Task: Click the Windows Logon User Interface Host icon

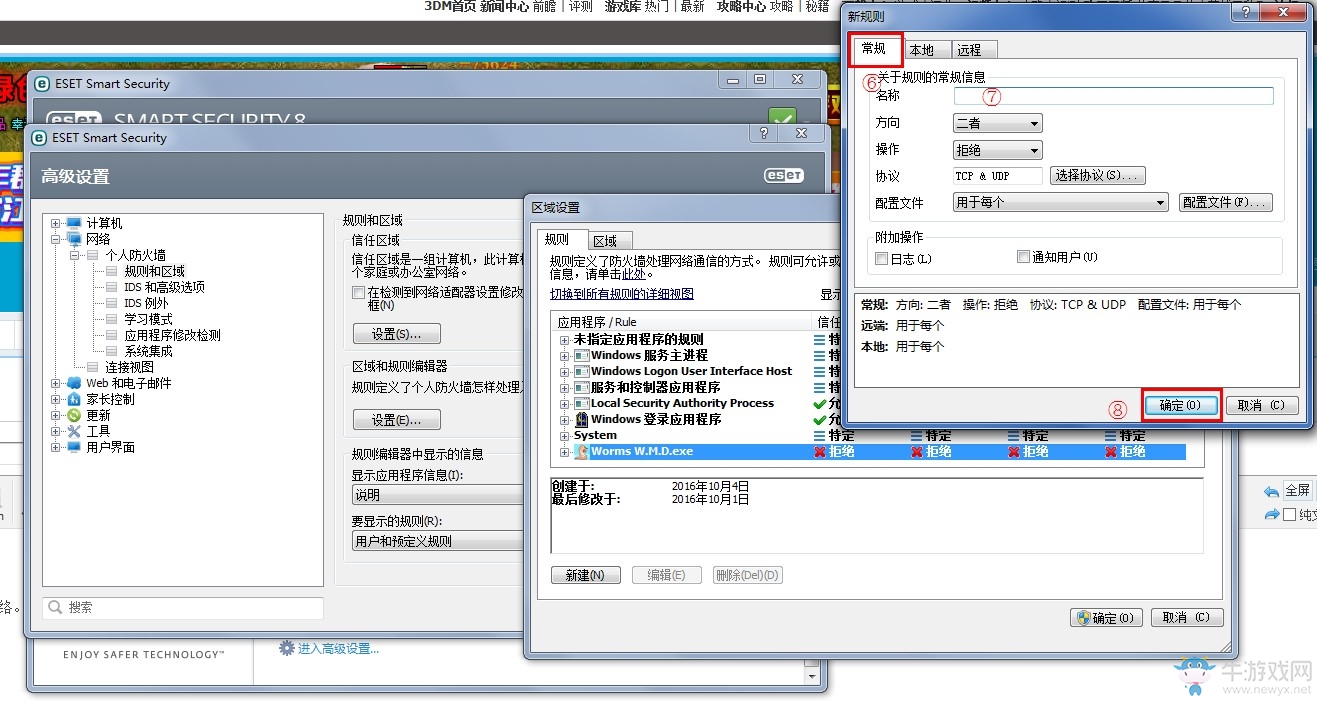Action: (x=581, y=372)
